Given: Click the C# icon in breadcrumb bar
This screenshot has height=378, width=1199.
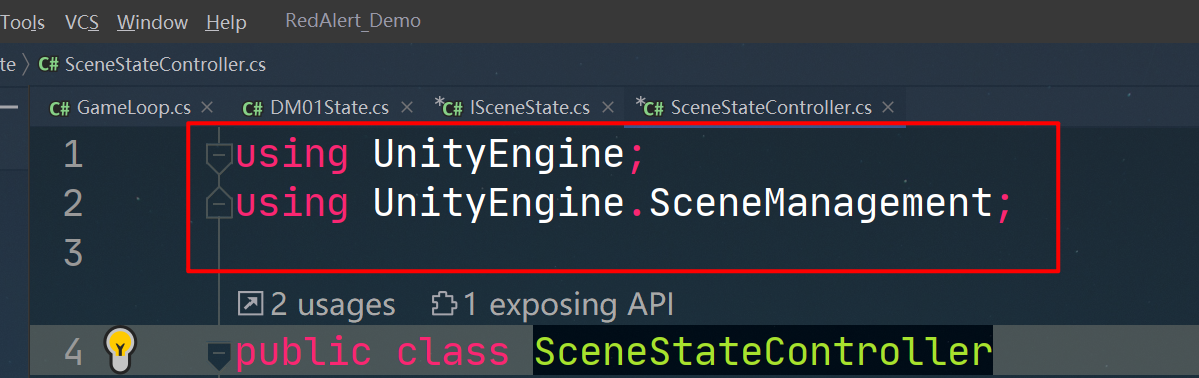Looking at the screenshot, I should (49, 64).
